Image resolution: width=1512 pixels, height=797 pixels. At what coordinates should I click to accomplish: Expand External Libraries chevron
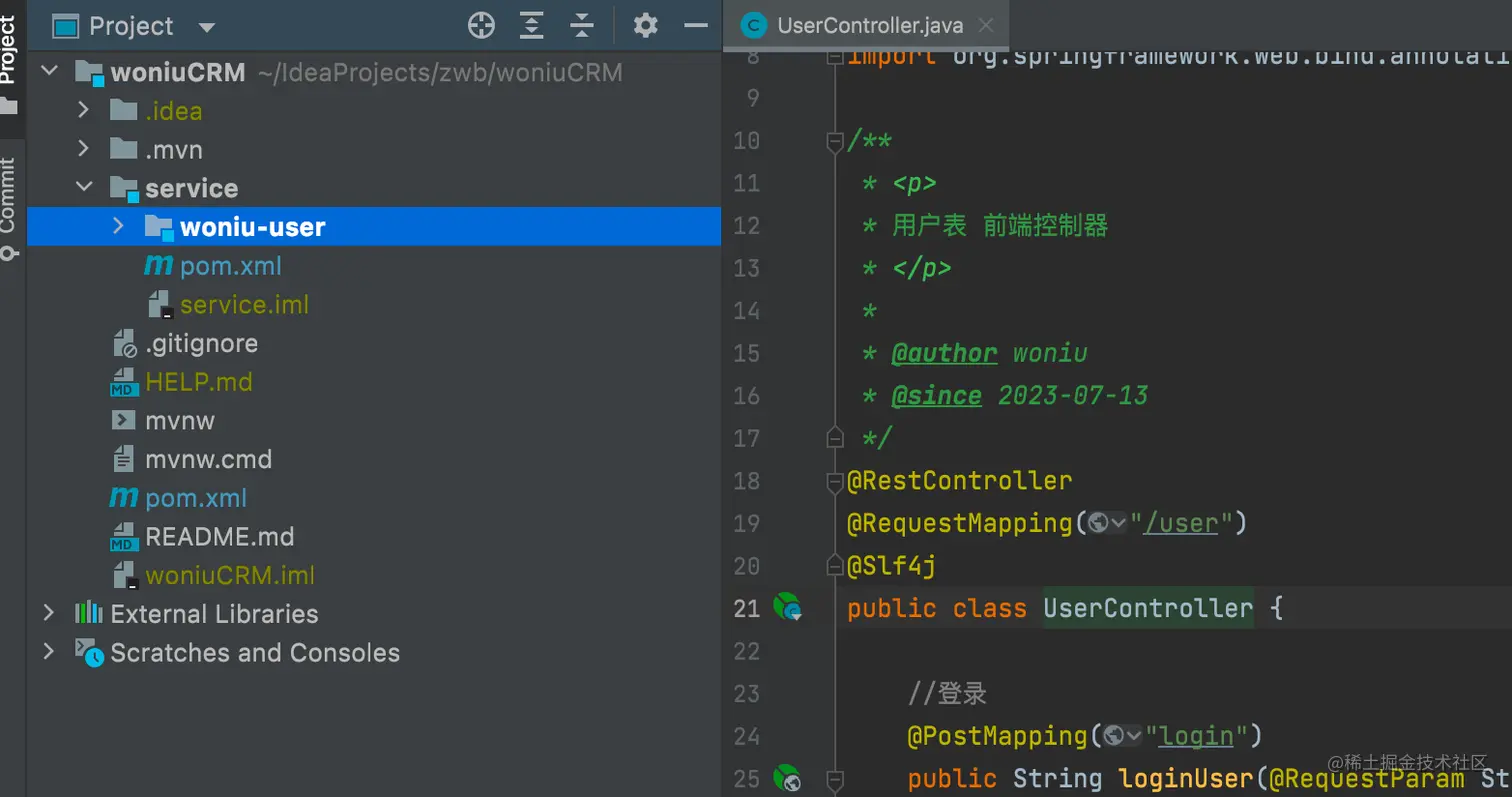pos(49,613)
